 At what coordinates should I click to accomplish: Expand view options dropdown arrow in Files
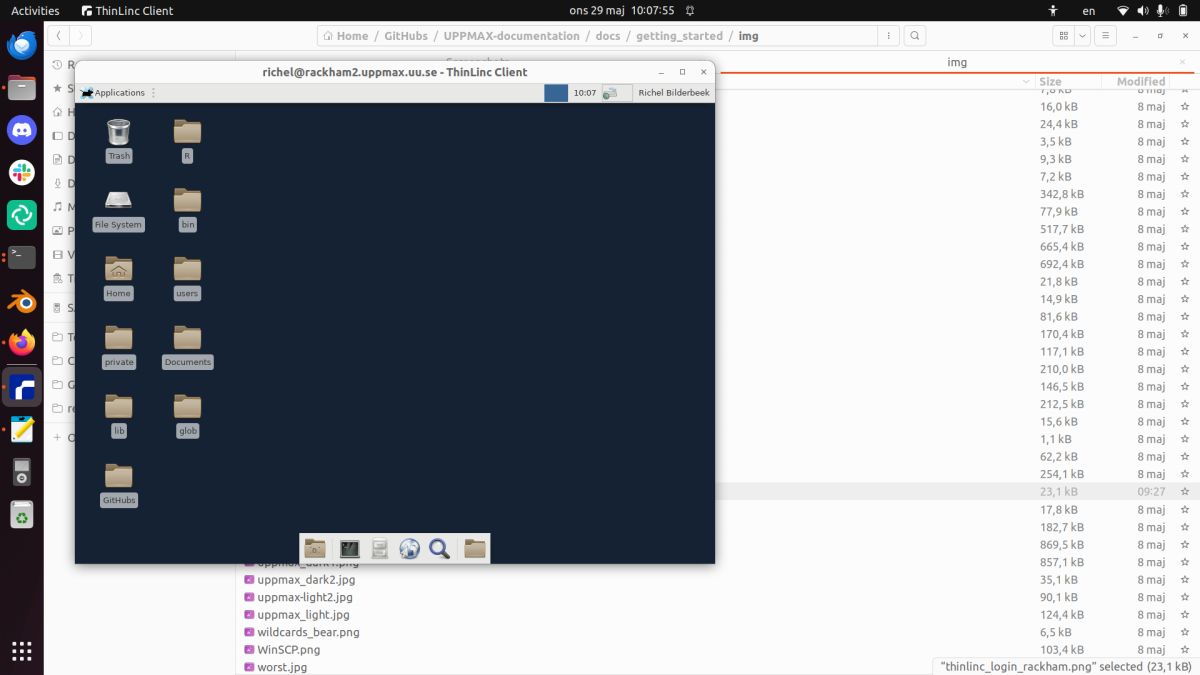tap(1083, 36)
